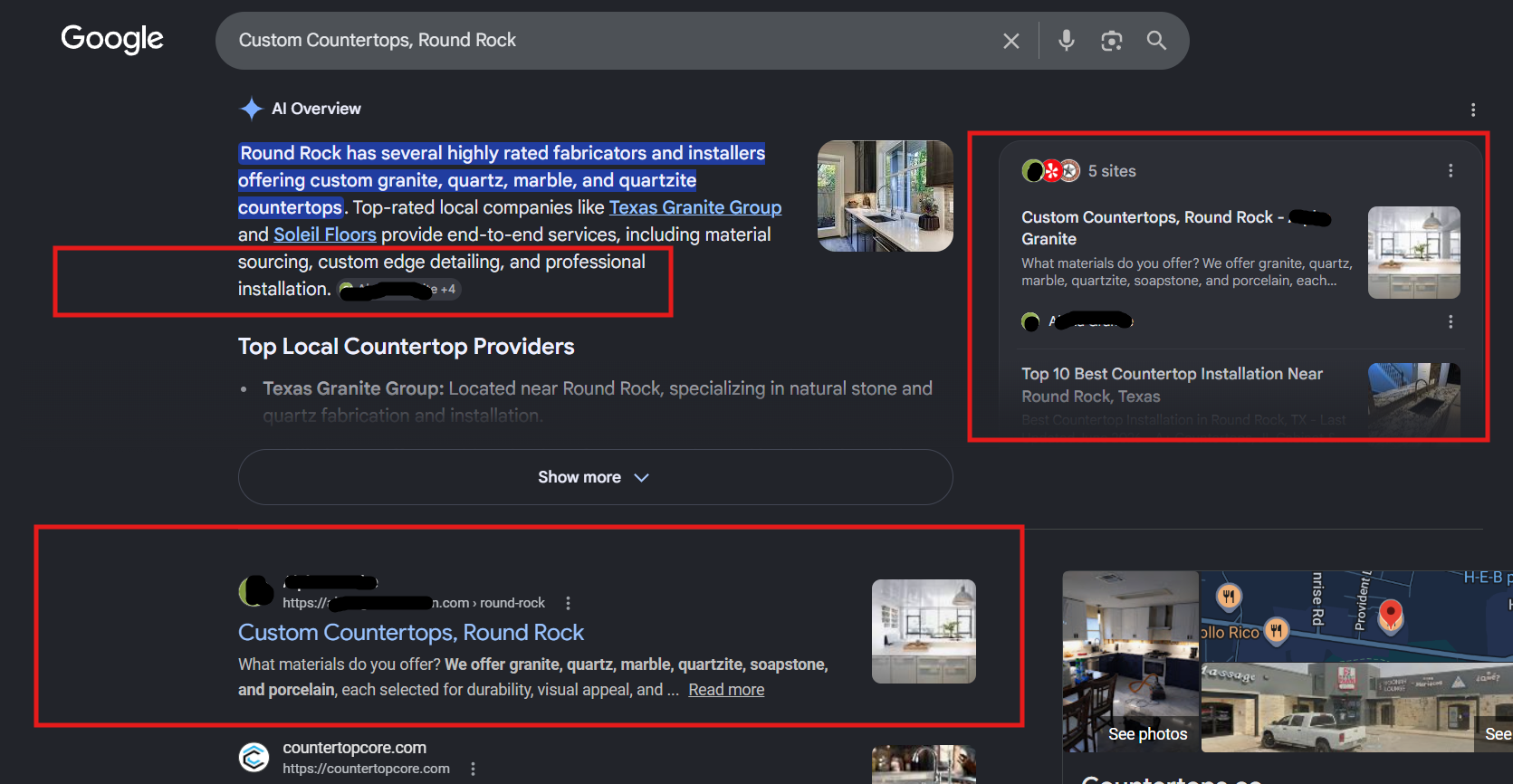Click the AI Overview sparkle icon

click(251, 109)
